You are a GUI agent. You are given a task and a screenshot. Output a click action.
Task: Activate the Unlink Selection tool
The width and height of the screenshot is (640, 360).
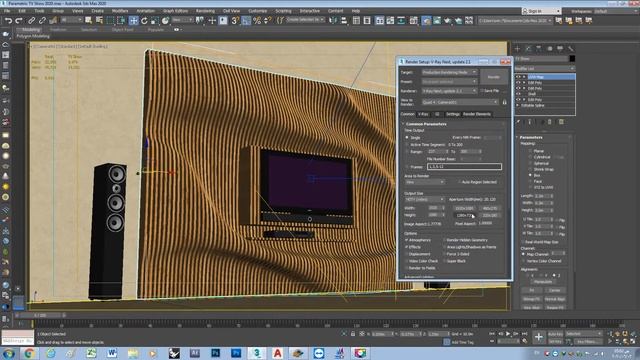[42, 20]
